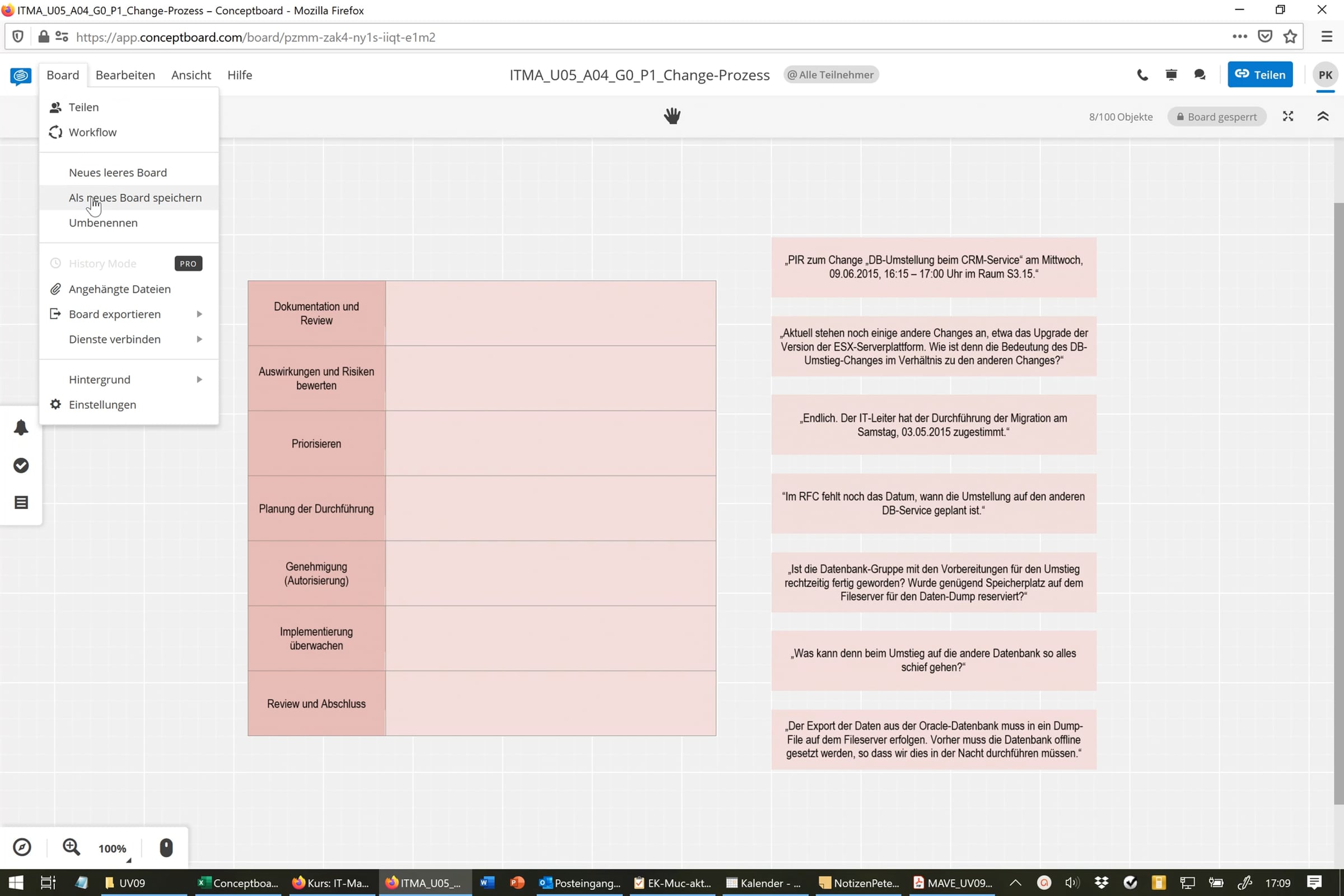Click the phone call icon
This screenshot has width=1344, height=896.
click(1142, 75)
